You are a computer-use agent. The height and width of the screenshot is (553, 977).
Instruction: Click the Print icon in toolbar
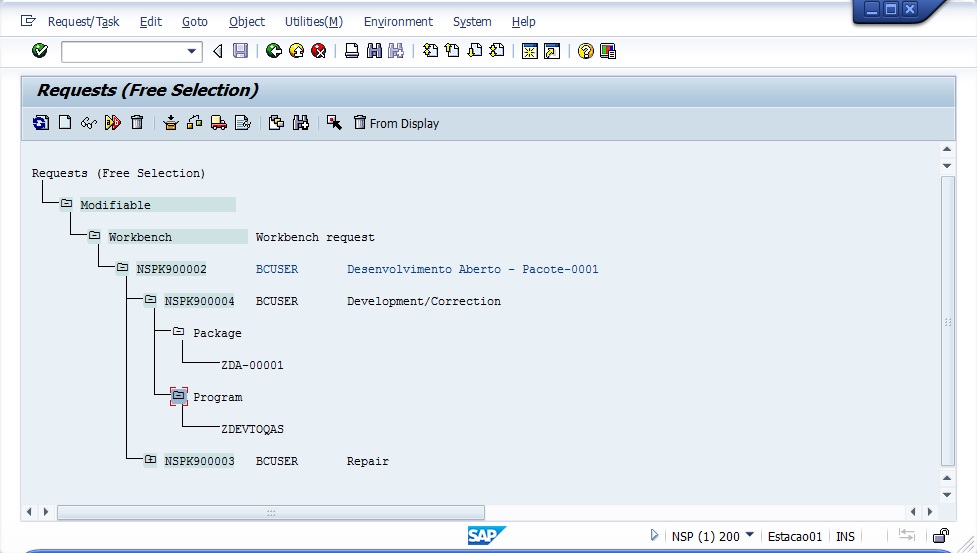[x=352, y=51]
